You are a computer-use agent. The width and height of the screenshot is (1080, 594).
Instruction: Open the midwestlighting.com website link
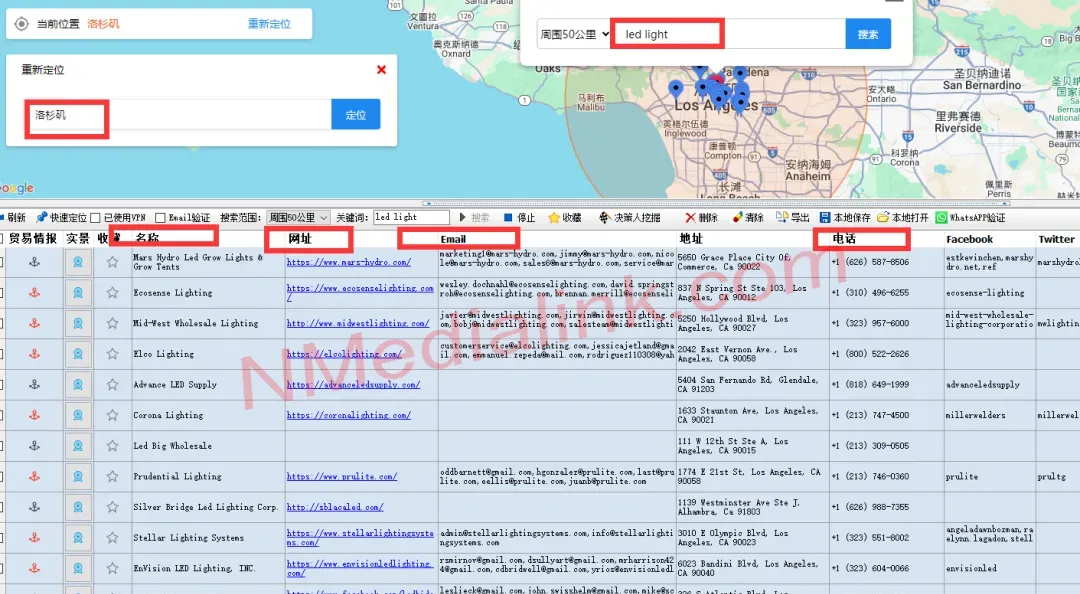[357, 323]
